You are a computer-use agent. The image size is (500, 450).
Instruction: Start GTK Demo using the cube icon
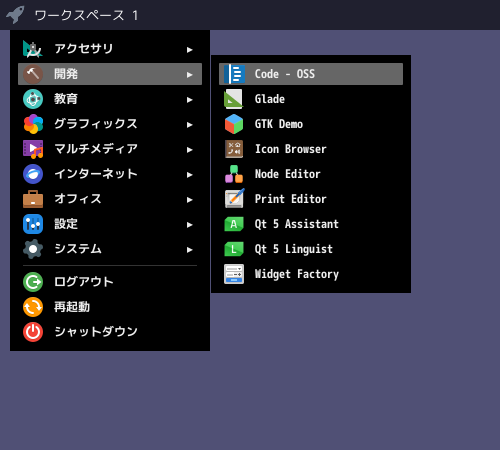coord(234,124)
